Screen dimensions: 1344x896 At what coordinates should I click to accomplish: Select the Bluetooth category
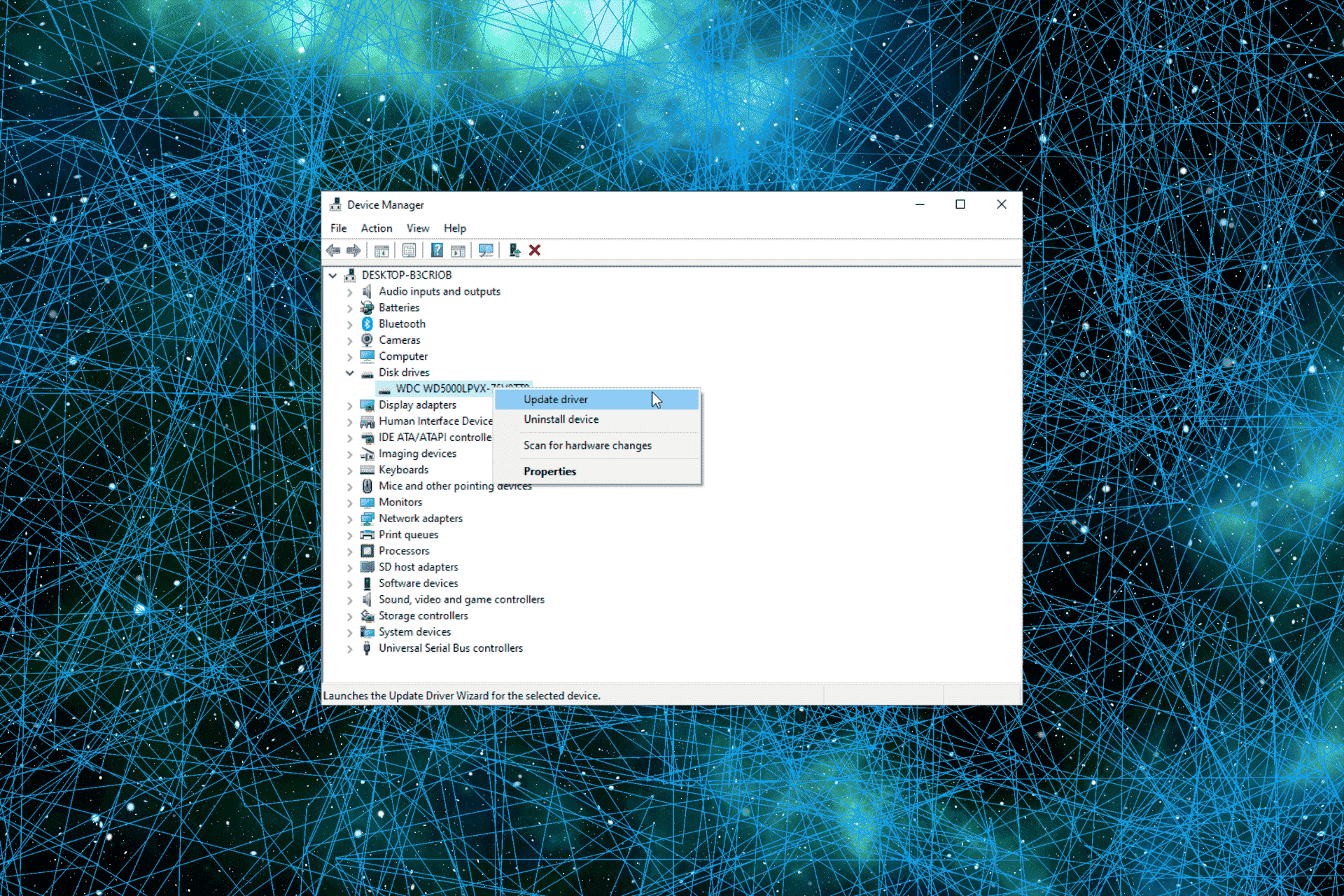pyautogui.click(x=402, y=323)
